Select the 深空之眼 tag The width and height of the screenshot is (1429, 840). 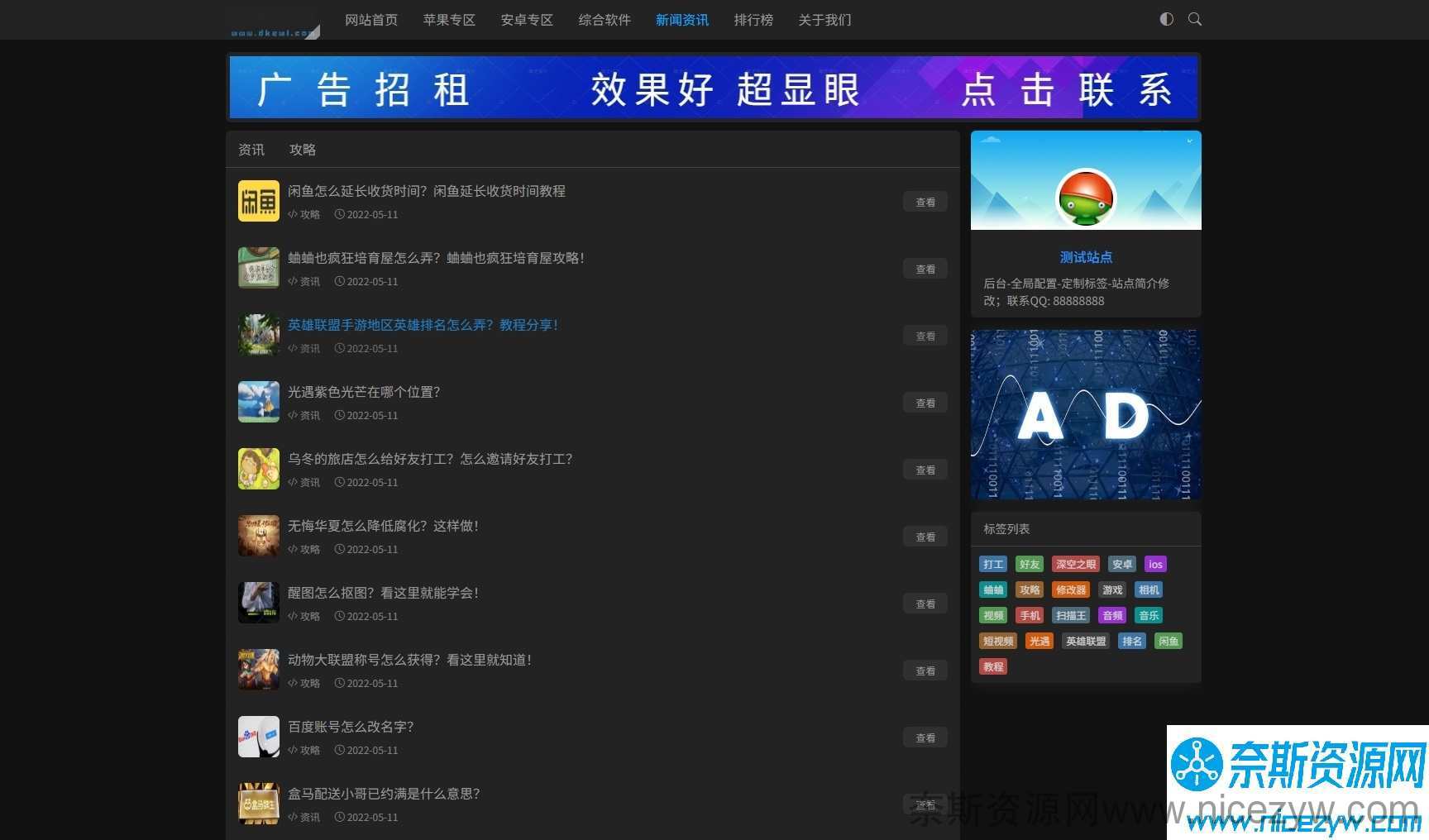click(1076, 564)
